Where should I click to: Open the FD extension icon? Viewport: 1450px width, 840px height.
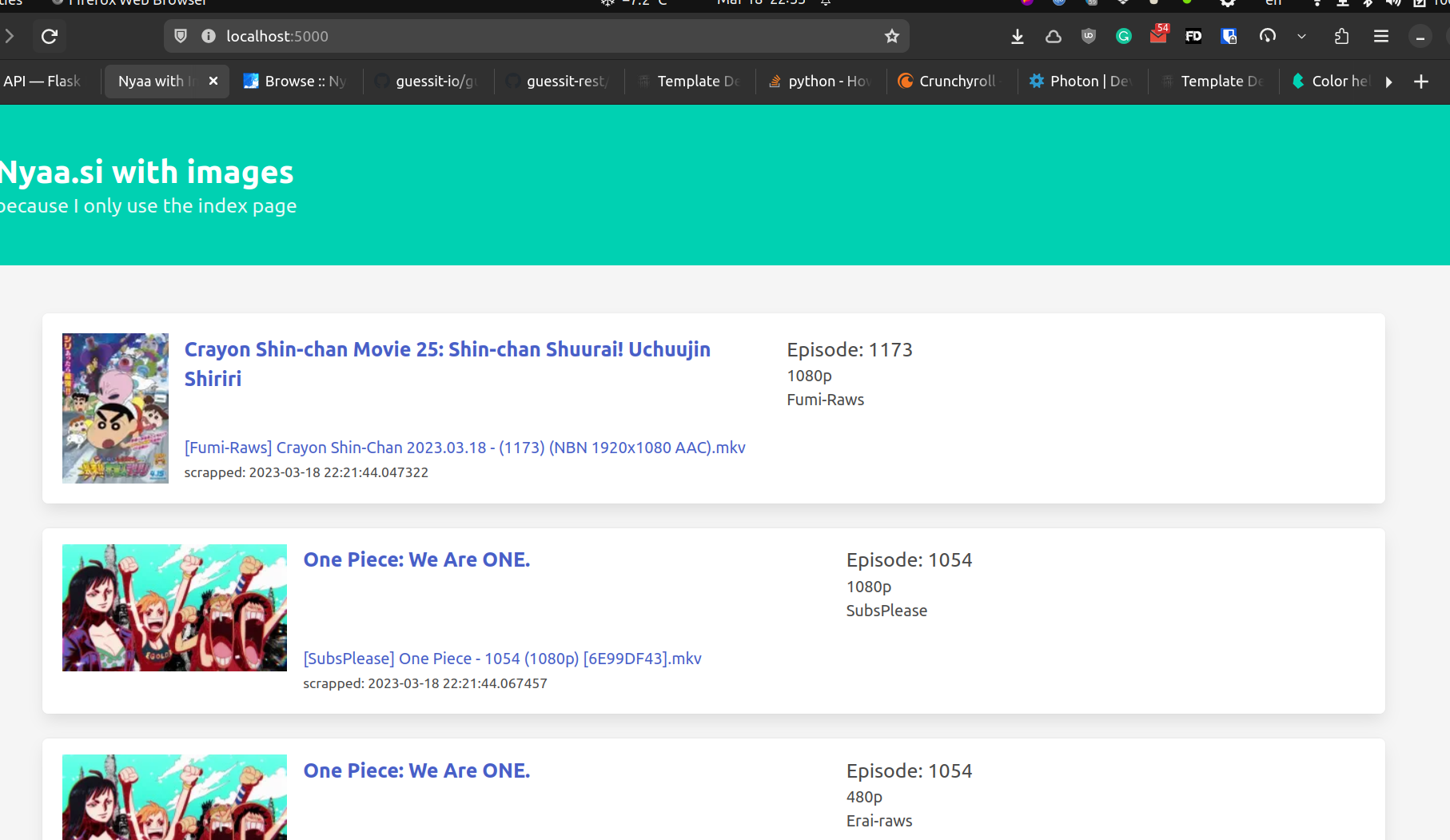tap(1193, 36)
